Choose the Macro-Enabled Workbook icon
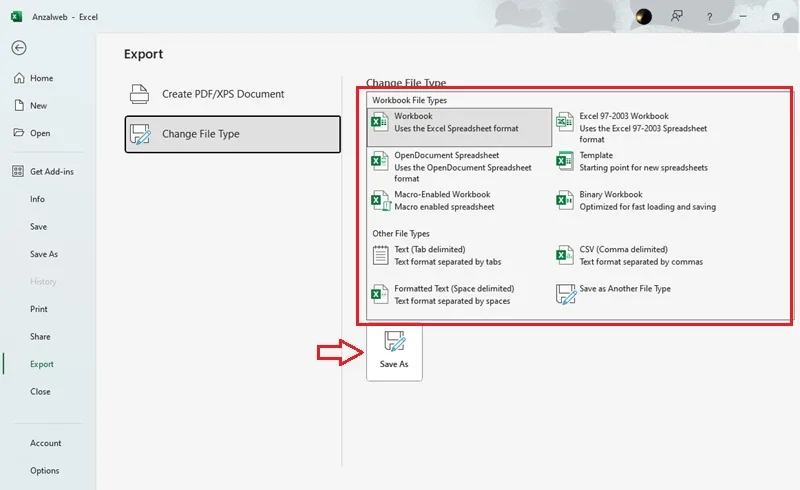Viewport: 800px width, 490px height. [x=381, y=201]
